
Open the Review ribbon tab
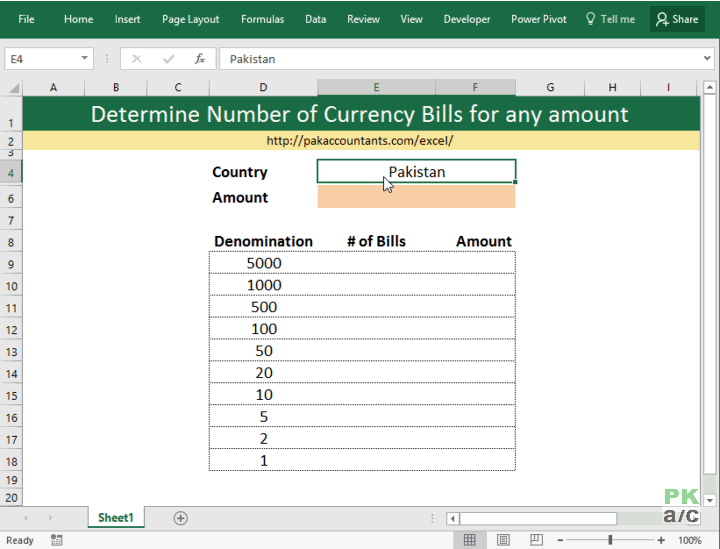(363, 19)
